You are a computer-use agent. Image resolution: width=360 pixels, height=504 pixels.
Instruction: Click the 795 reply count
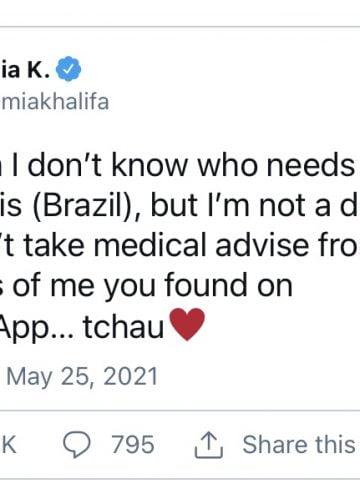[x=133, y=445]
